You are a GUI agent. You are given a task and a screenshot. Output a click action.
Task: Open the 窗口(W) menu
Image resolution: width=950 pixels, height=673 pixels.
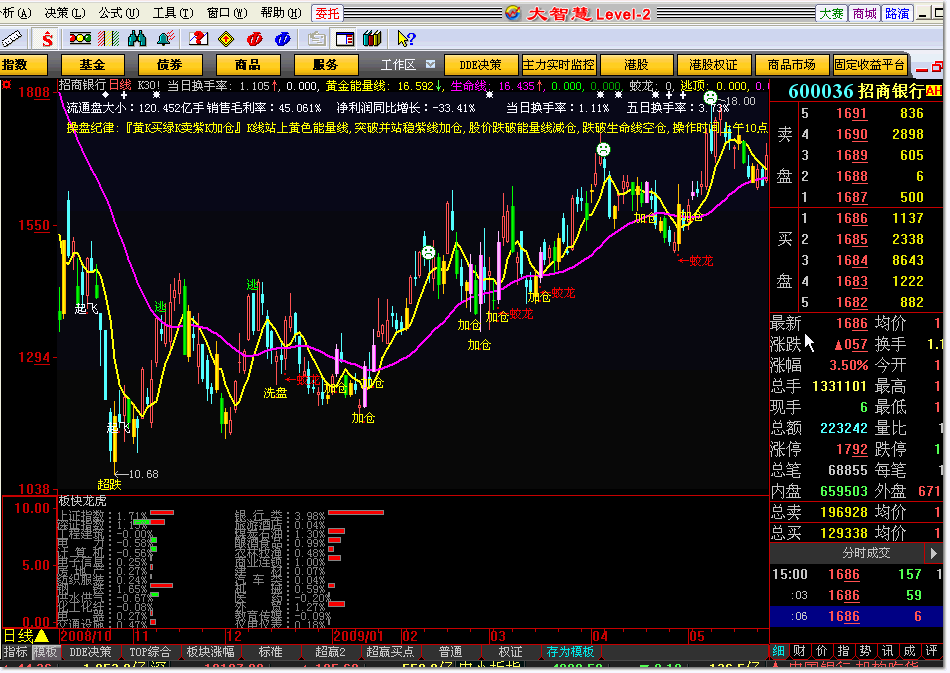point(227,13)
